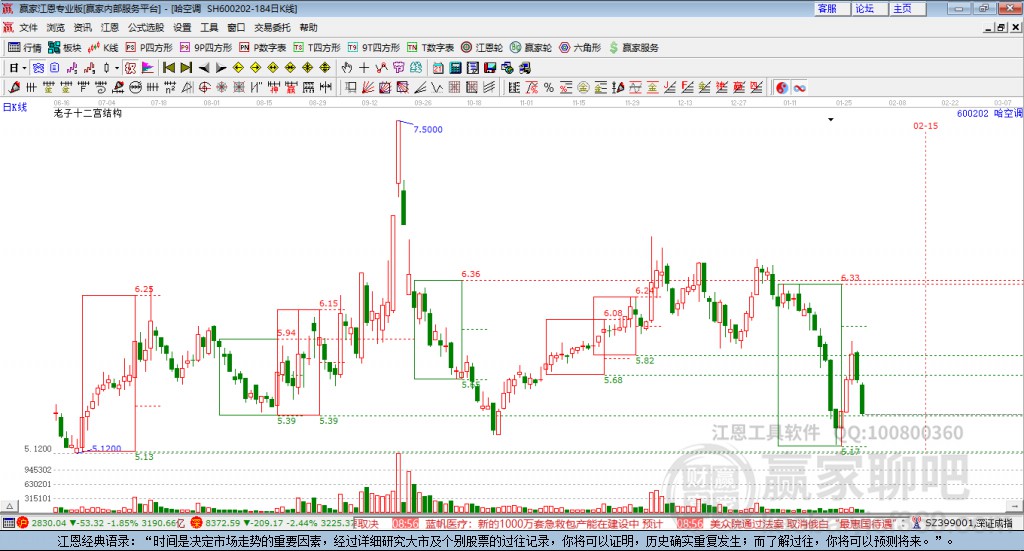Image resolution: width=1024 pixels, height=551 pixels.
Task: Open the 六角形 hexagon tool
Action: (580, 48)
